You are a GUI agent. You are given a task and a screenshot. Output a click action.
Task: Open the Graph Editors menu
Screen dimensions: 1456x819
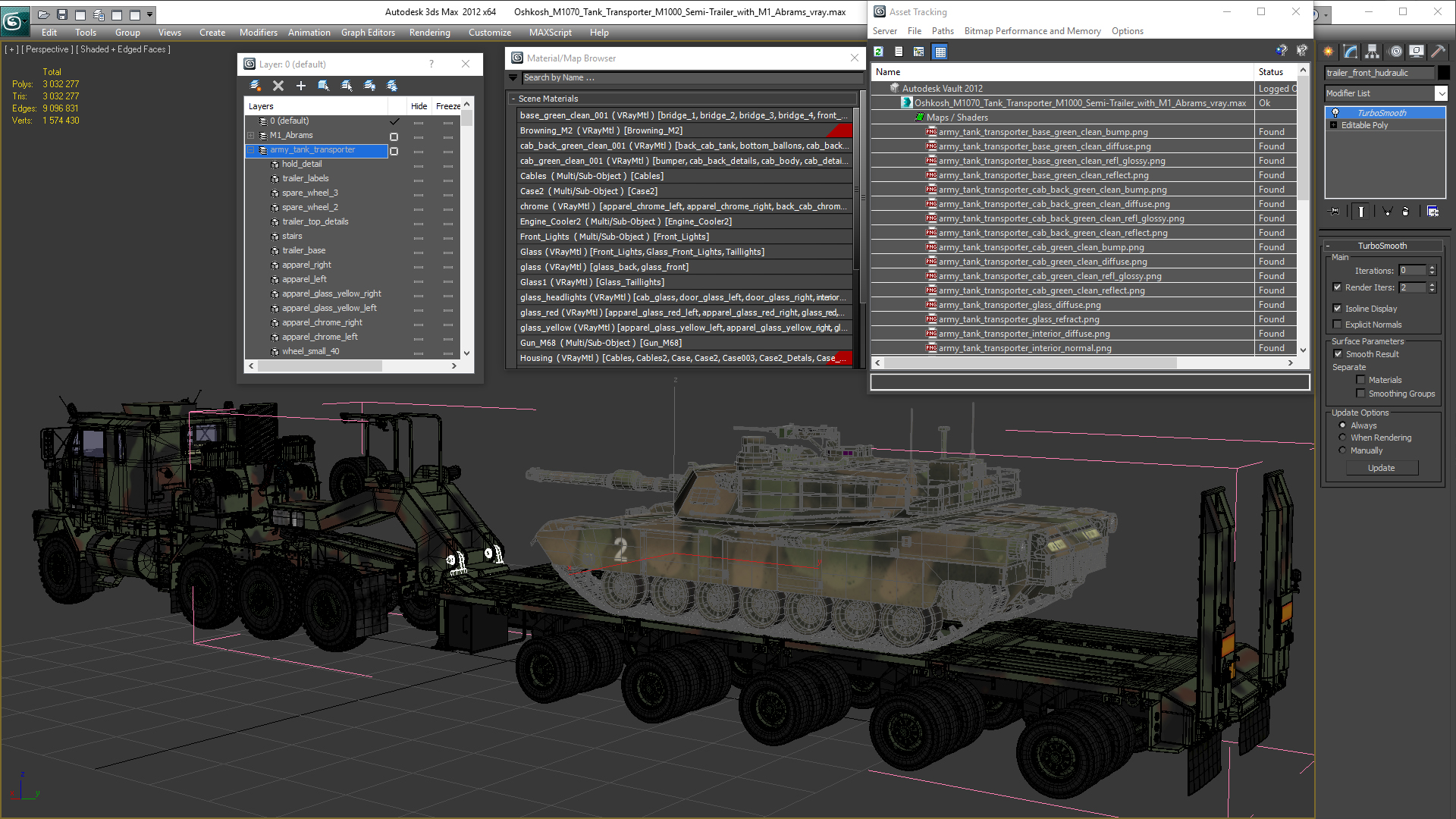pyautogui.click(x=368, y=33)
